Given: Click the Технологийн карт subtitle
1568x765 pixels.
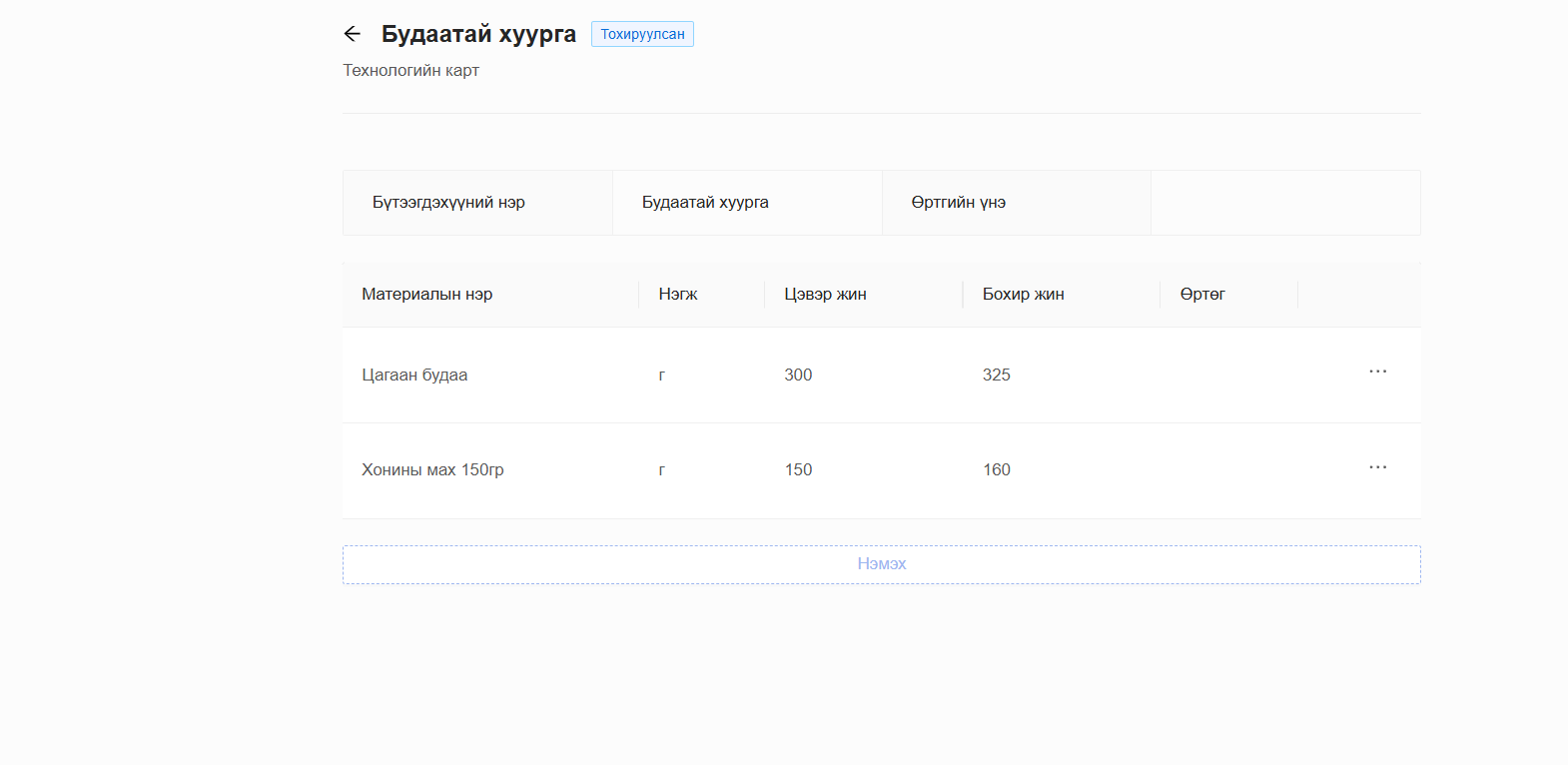Looking at the screenshot, I should [x=410, y=71].
